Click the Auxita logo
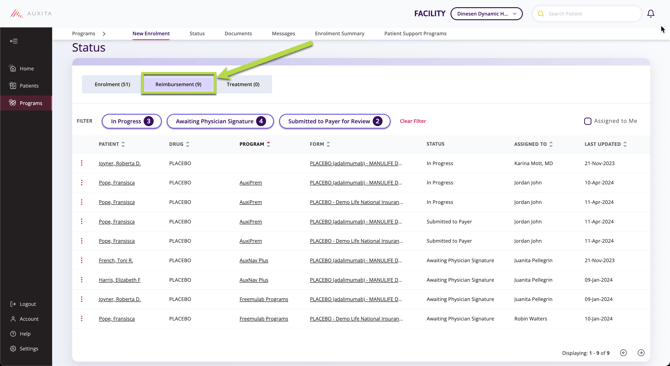 [x=31, y=14]
